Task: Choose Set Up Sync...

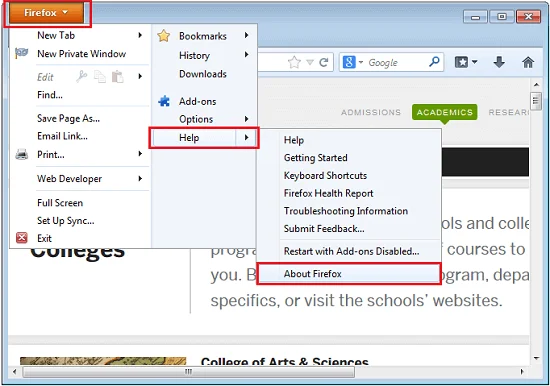Action: pyautogui.click(x=66, y=221)
